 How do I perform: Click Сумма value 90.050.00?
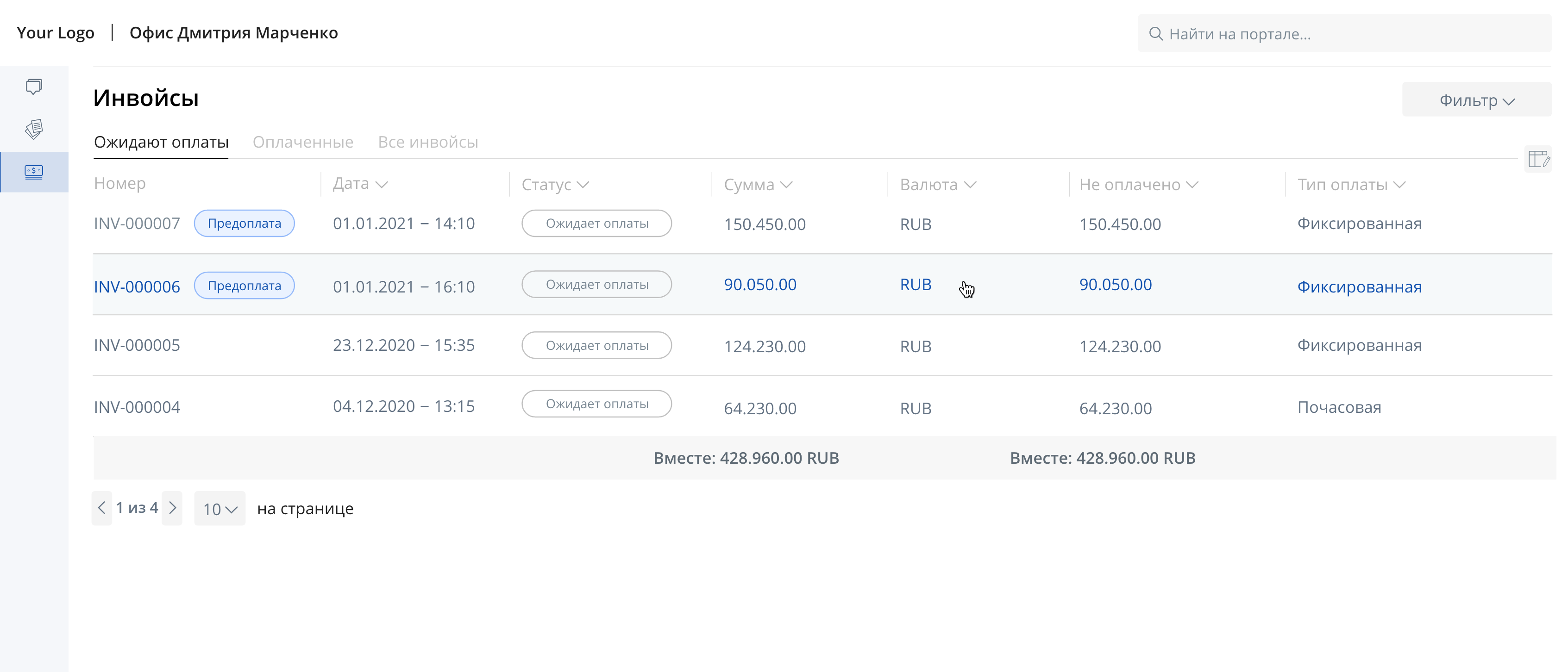[760, 285]
